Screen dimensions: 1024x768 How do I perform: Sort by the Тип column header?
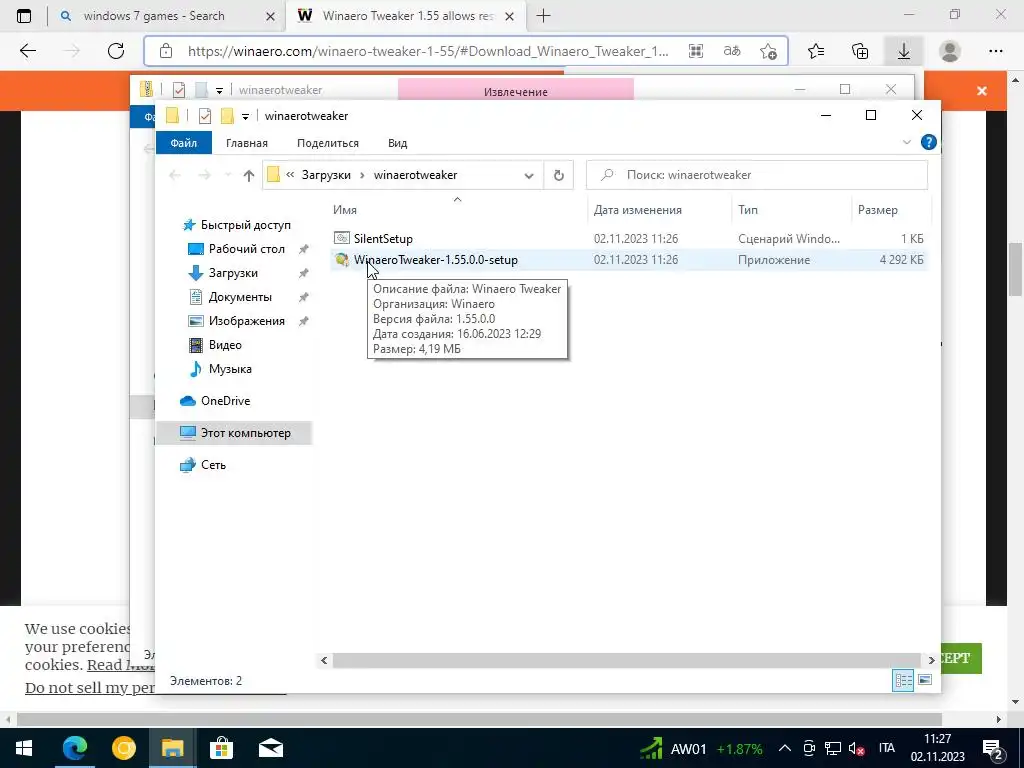pos(748,210)
